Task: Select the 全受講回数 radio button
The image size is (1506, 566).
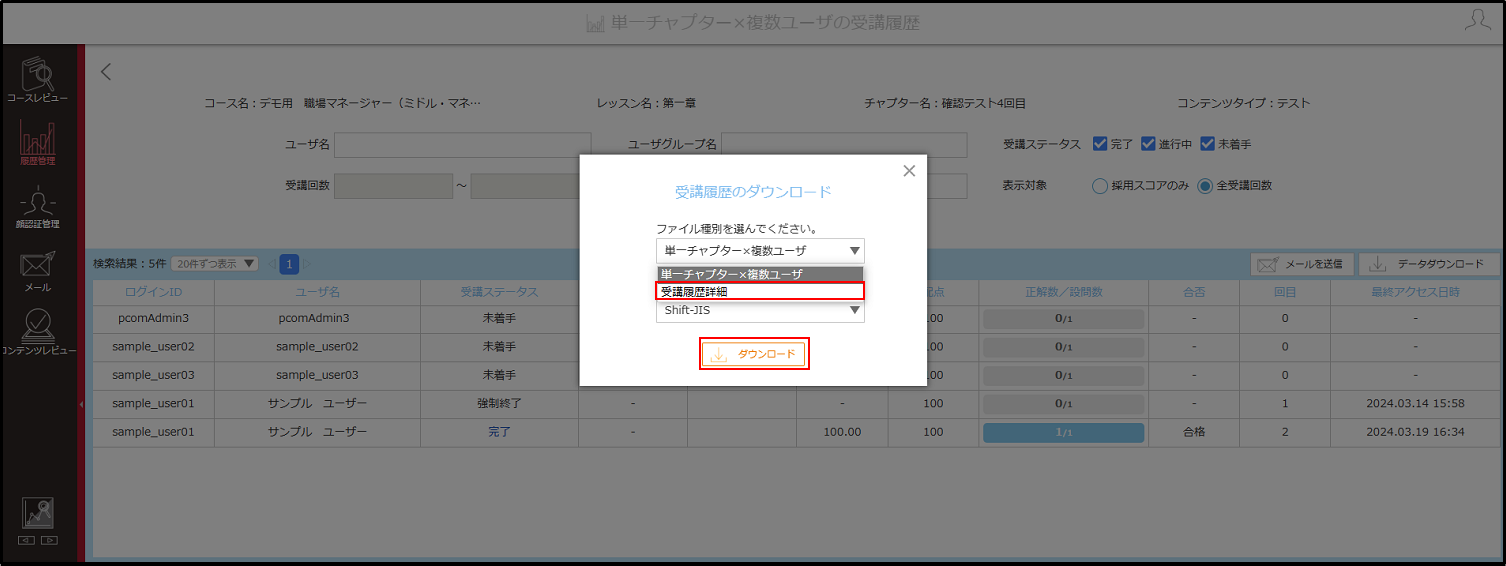Action: (1205, 186)
